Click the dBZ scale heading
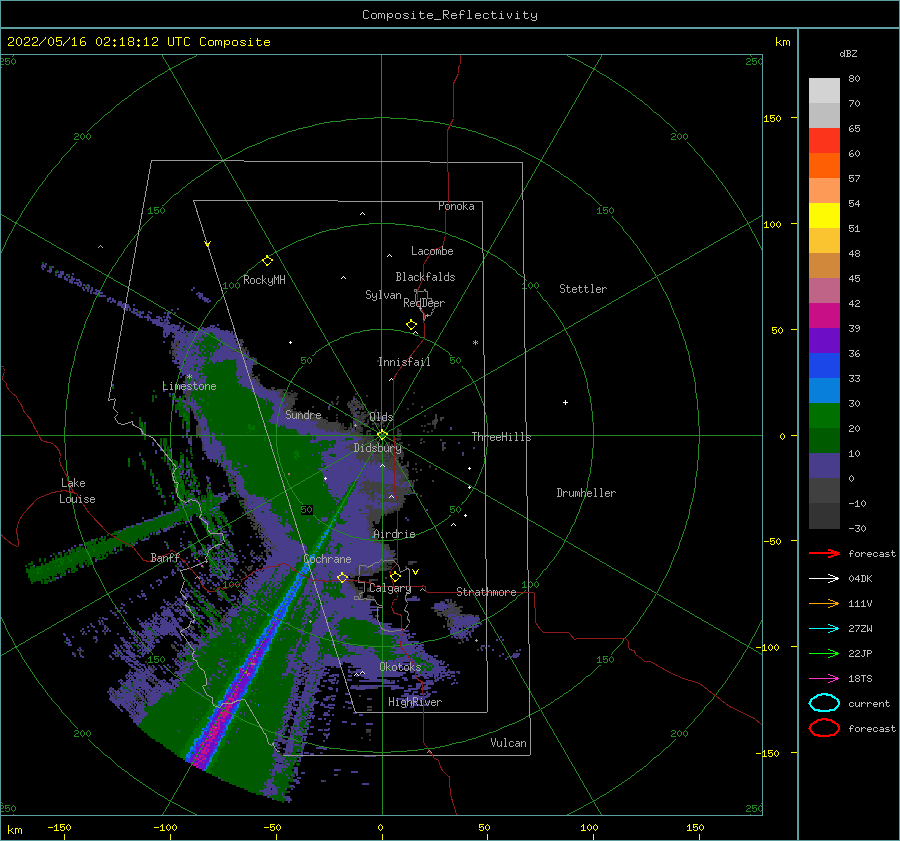Screen dimensions: 900x841 tap(848, 53)
